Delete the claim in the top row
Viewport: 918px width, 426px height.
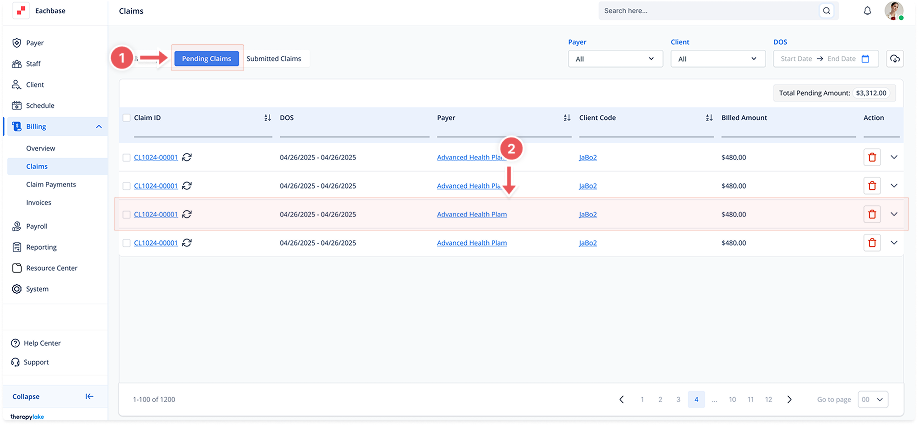[872, 157]
